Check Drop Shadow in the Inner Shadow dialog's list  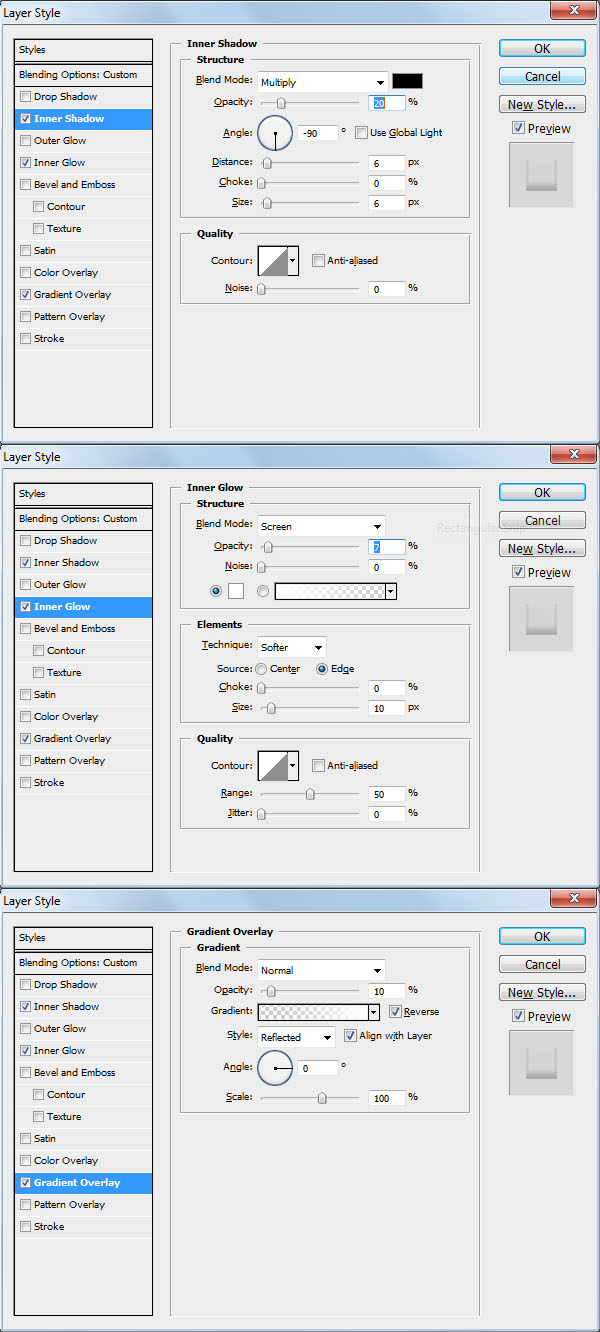tap(25, 97)
